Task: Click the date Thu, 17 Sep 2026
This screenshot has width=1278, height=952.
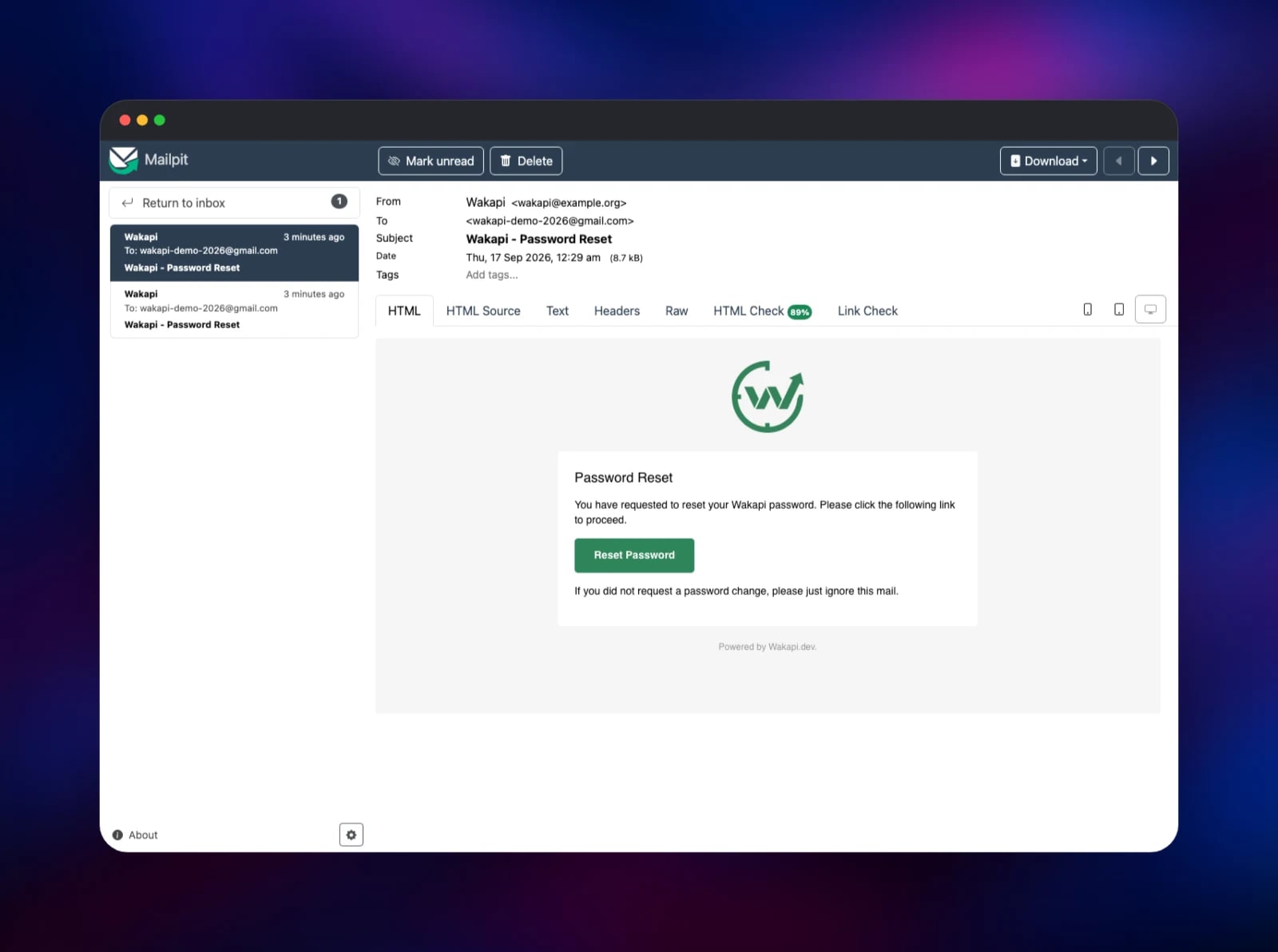Action: tap(534, 257)
